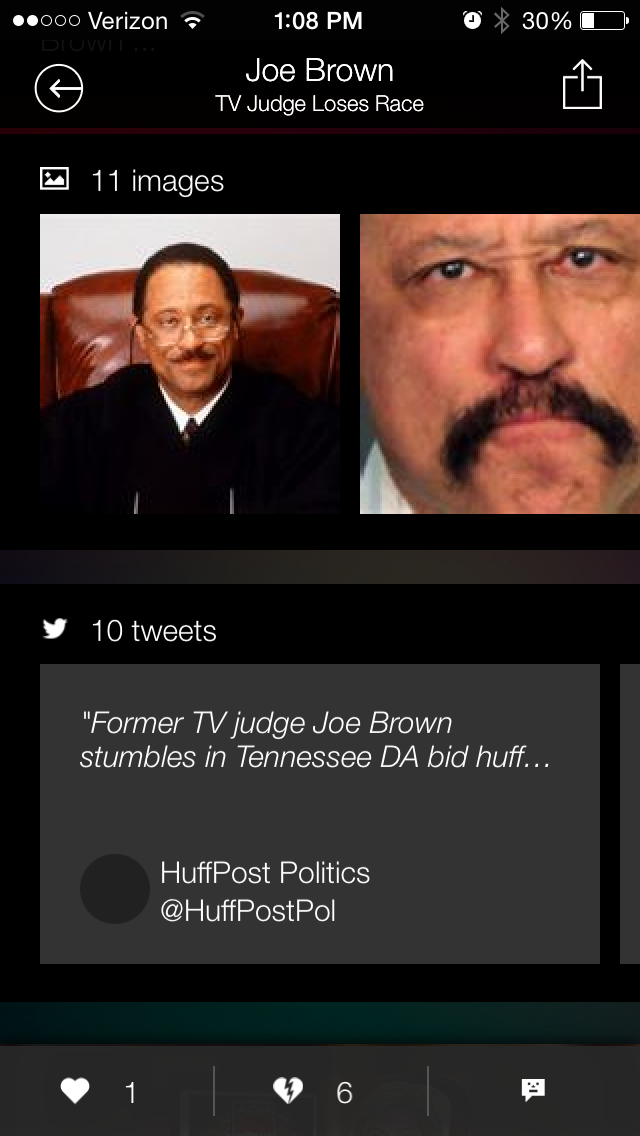Image resolution: width=640 pixels, height=1136 pixels.
Task: Tap the Bluetooth status icon
Action: (502, 20)
